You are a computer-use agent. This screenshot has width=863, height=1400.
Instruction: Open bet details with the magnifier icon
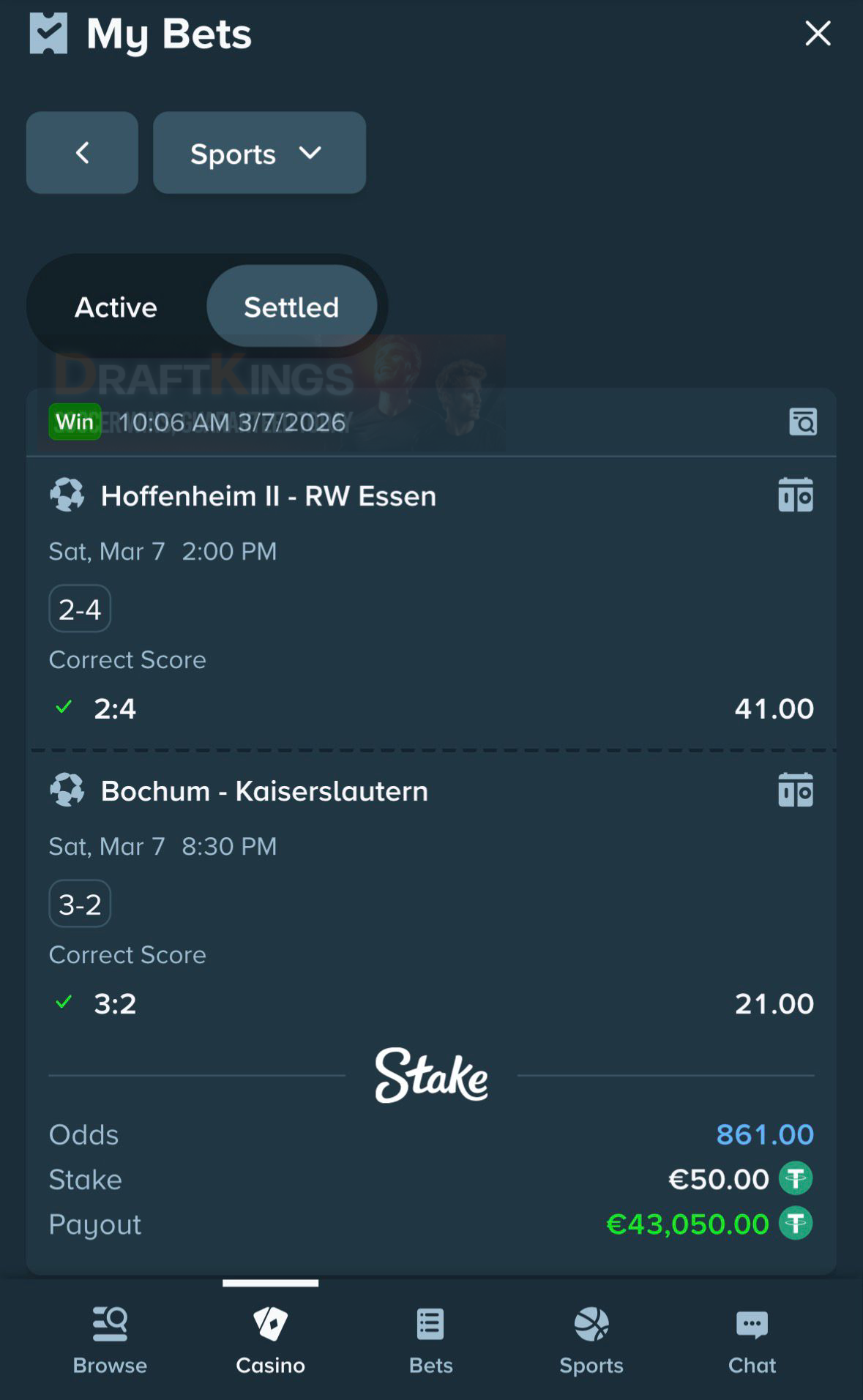pyautogui.click(x=802, y=422)
